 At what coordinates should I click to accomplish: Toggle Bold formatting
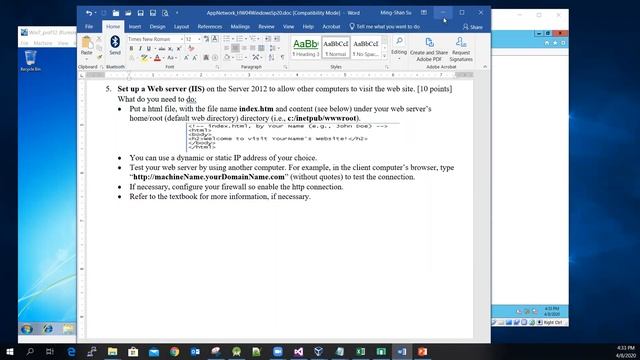(x=131, y=49)
